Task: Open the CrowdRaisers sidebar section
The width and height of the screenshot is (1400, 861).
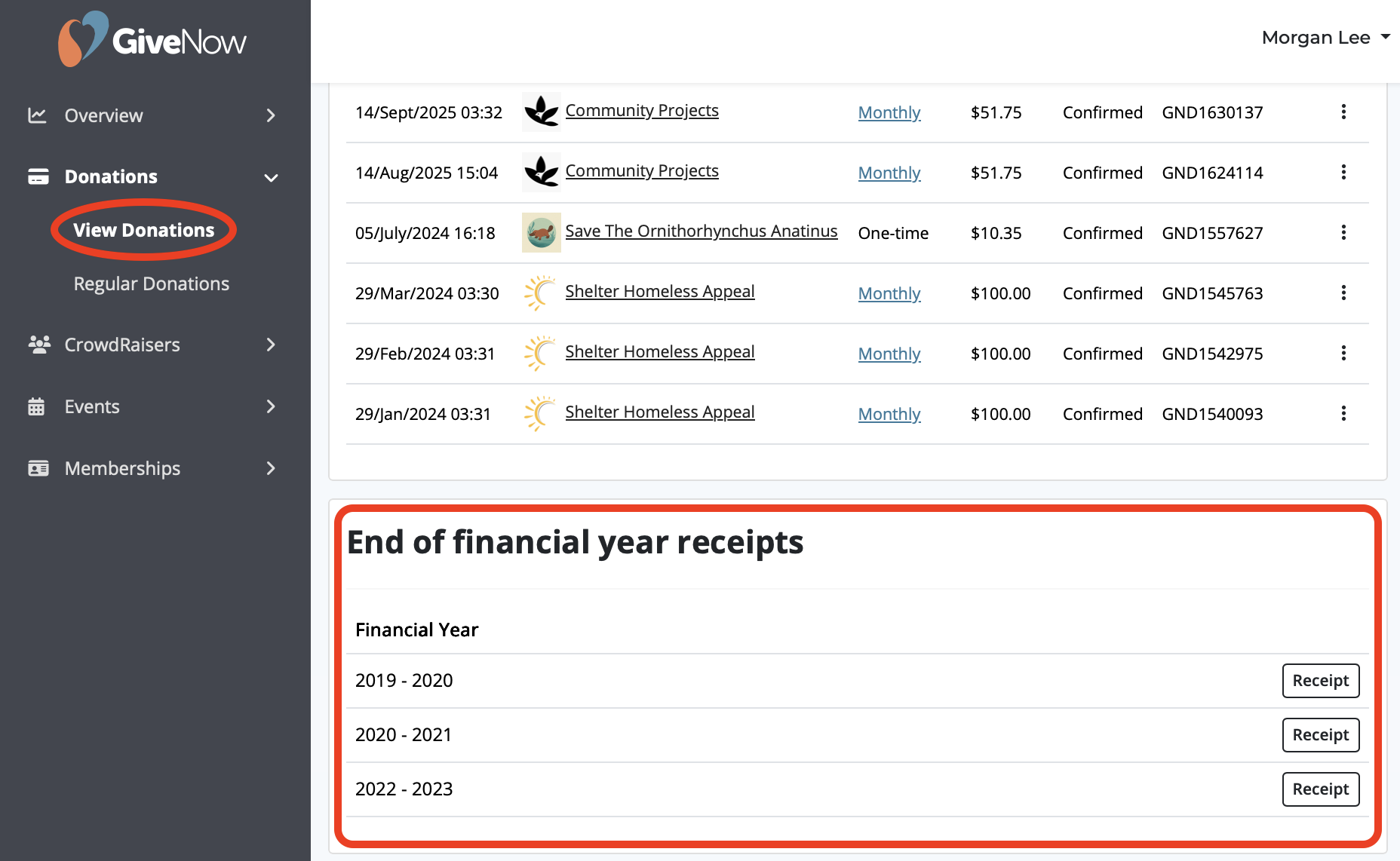Action: pos(153,345)
